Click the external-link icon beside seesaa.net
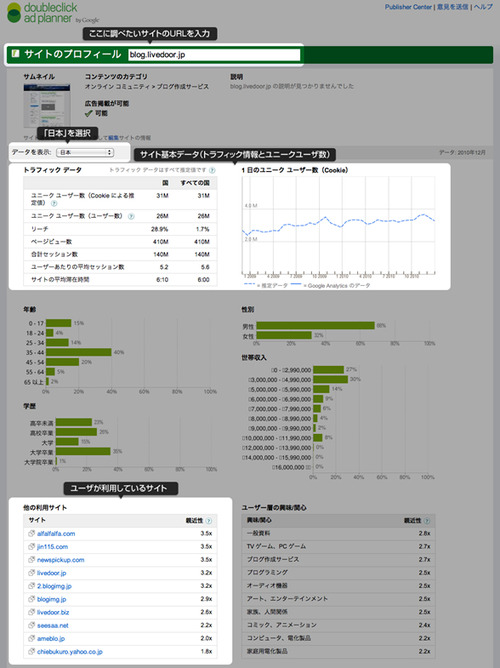The image size is (500, 668). (31, 625)
